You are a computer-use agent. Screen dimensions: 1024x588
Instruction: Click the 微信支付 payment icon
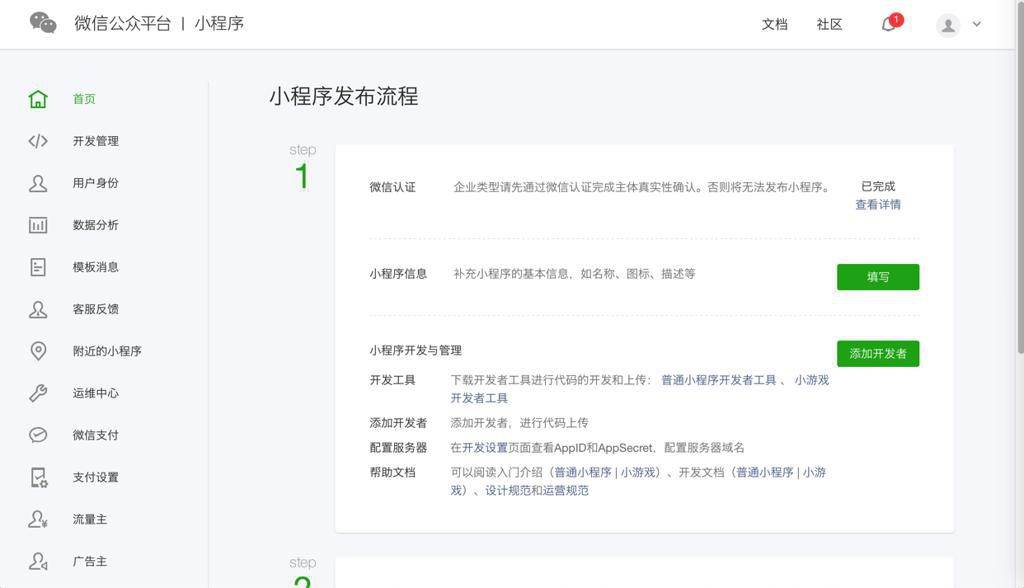pyautogui.click(x=38, y=435)
